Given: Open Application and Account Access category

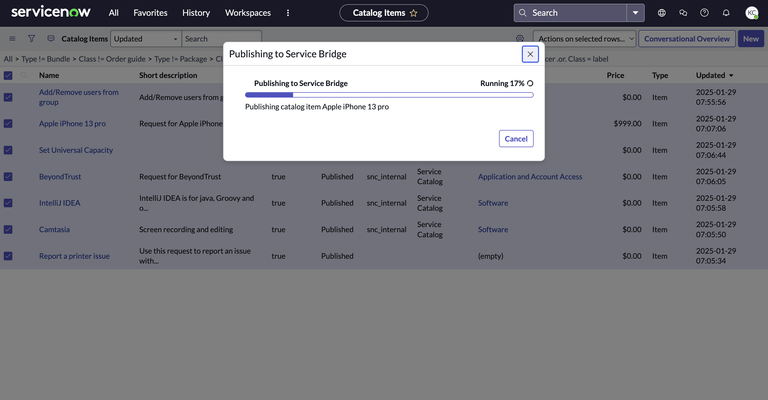Looking at the screenshot, I should (530, 177).
